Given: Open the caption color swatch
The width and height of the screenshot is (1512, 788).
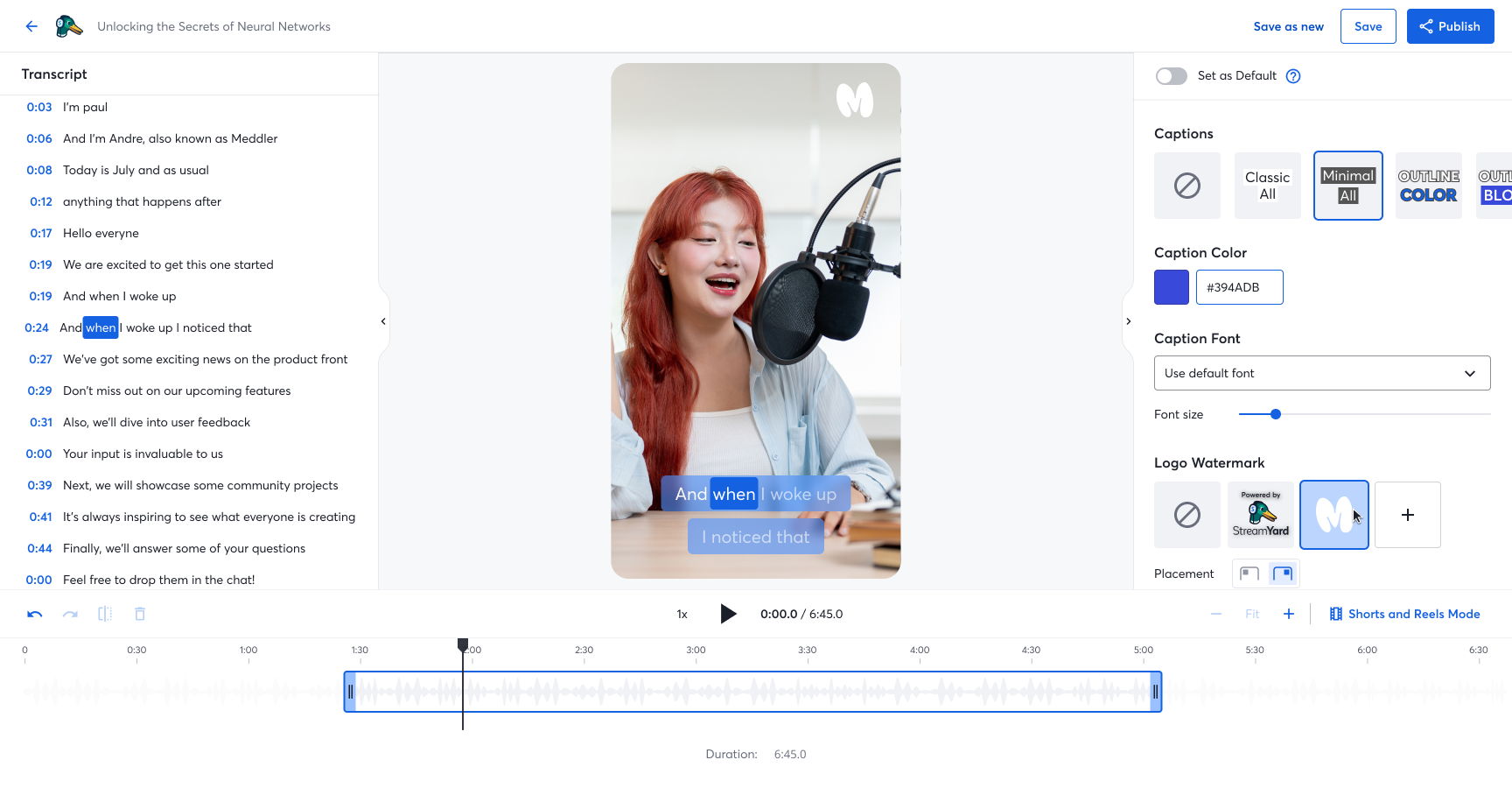Looking at the screenshot, I should point(1171,287).
